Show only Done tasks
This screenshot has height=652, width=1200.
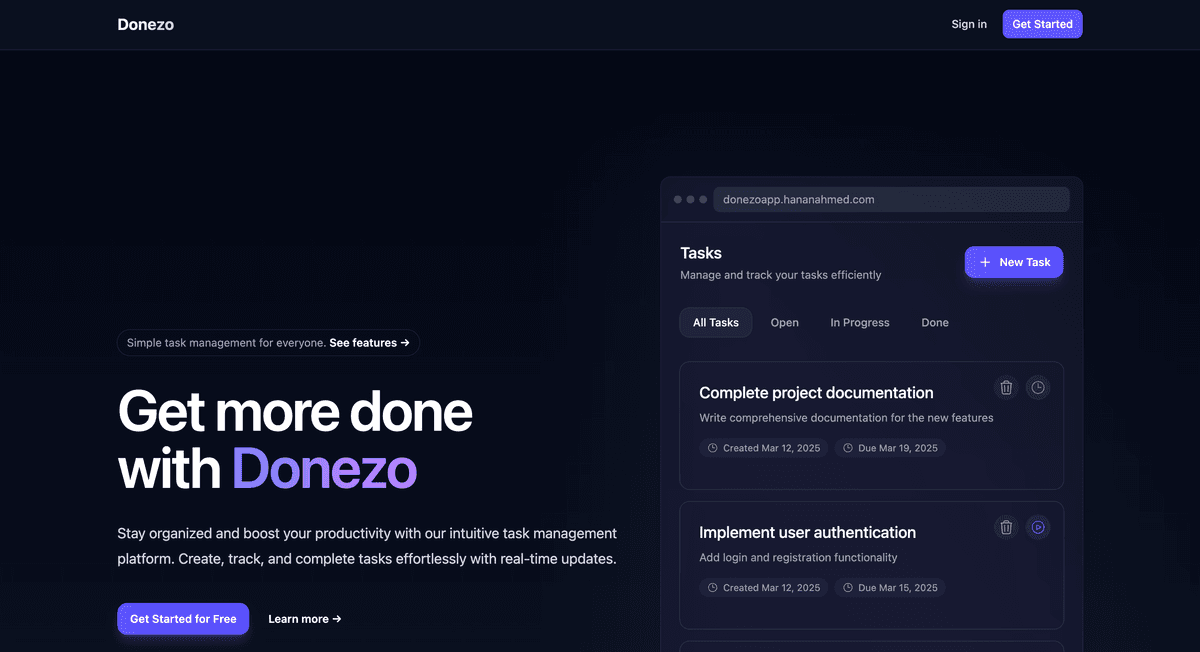click(934, 322)
